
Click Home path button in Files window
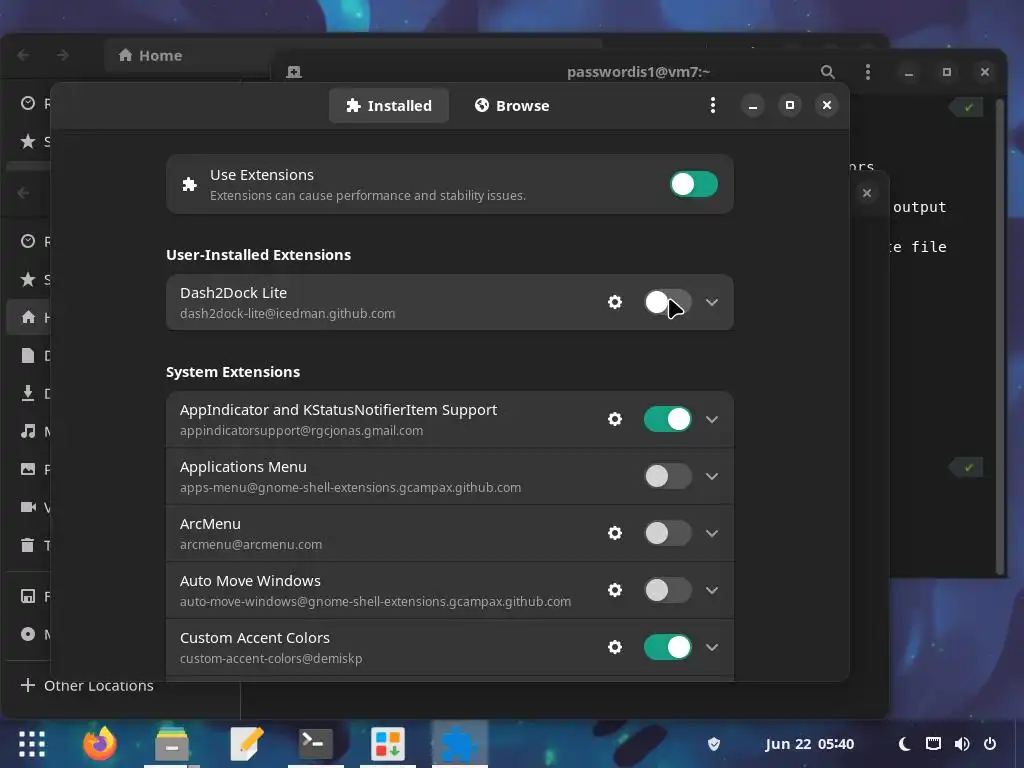151,56
